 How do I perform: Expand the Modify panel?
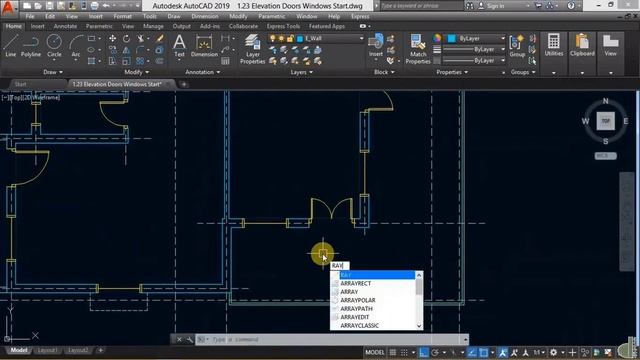click(137, 72)
